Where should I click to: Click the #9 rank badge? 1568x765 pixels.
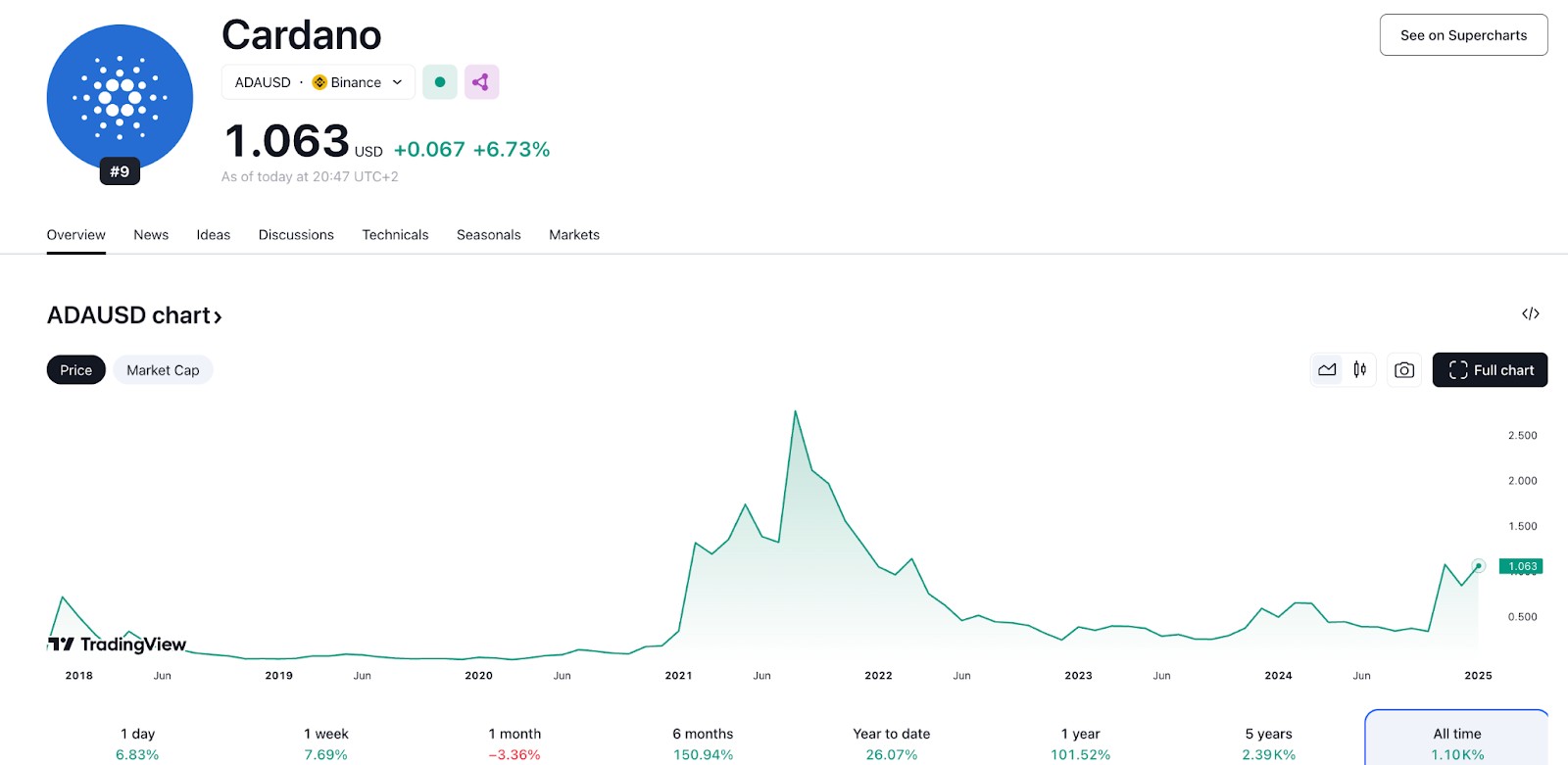pos(120,171)
